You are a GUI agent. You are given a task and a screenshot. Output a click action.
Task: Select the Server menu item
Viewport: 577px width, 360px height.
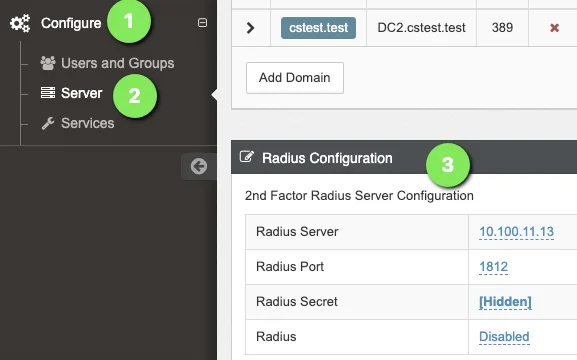(81, 93)
